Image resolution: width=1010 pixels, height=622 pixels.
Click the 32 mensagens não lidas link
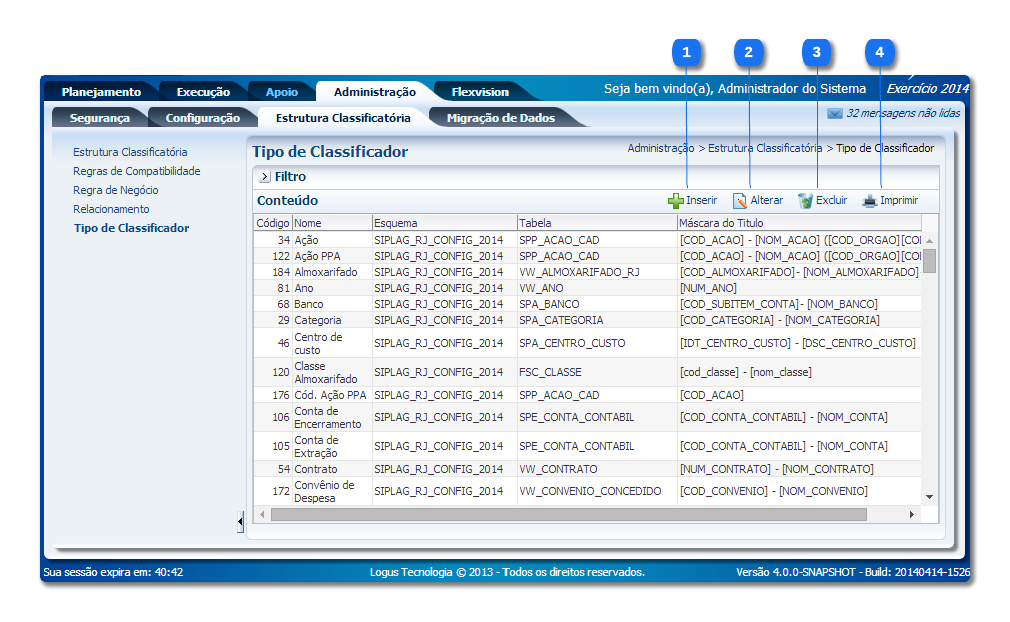click(903, 114)
